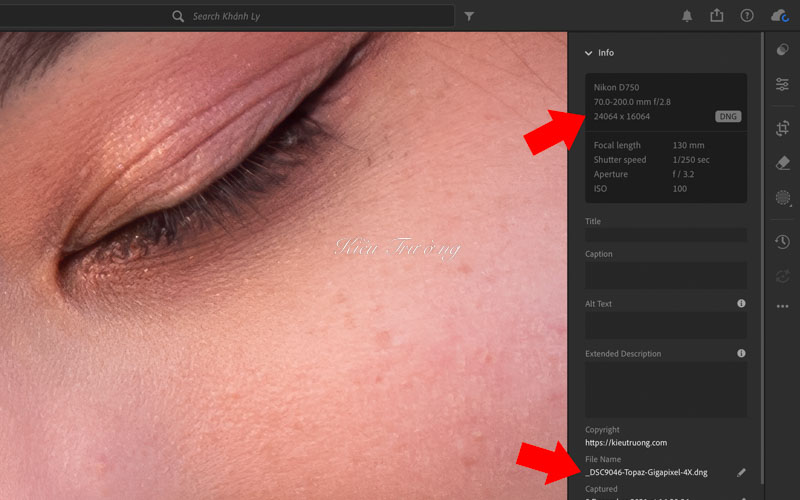Show Alt Text info tooltip icon
The image size is (800, 500).
point(741,304)
